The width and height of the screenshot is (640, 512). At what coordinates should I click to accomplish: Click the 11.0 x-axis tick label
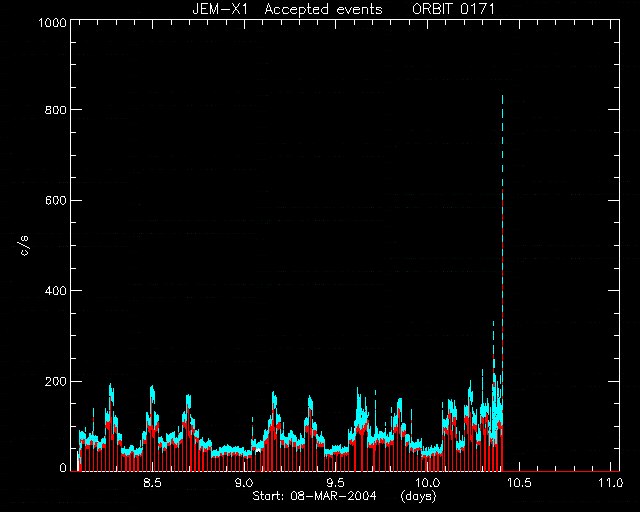click(x=610, y=483)
